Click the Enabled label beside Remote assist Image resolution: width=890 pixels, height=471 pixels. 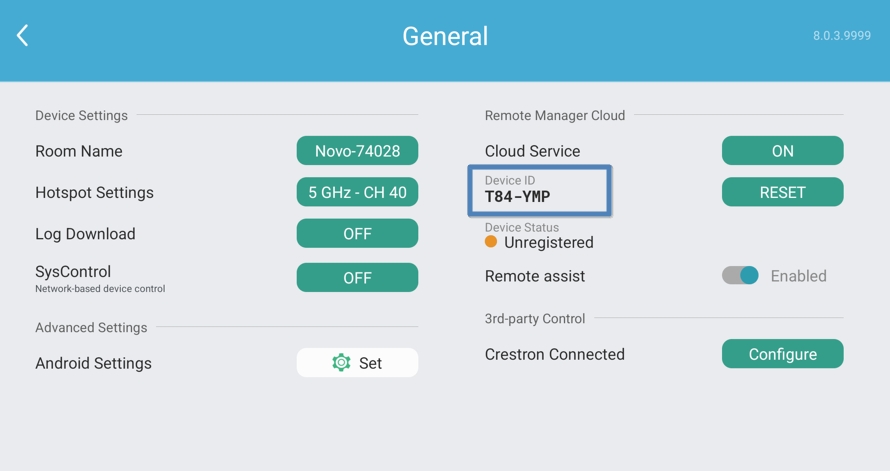tap(798, 276)
